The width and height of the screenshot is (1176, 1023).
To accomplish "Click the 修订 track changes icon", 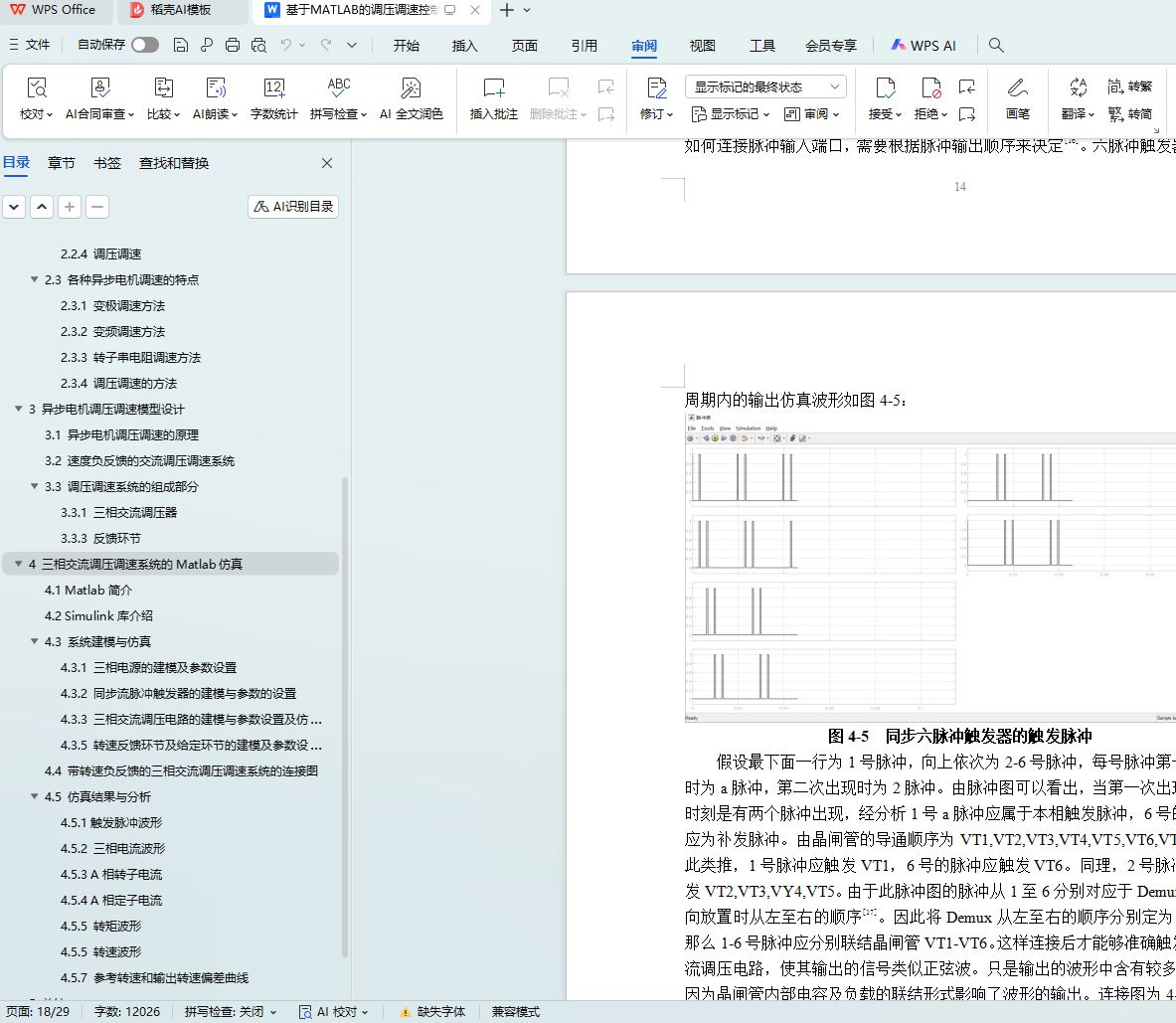I will click(655, 88).
